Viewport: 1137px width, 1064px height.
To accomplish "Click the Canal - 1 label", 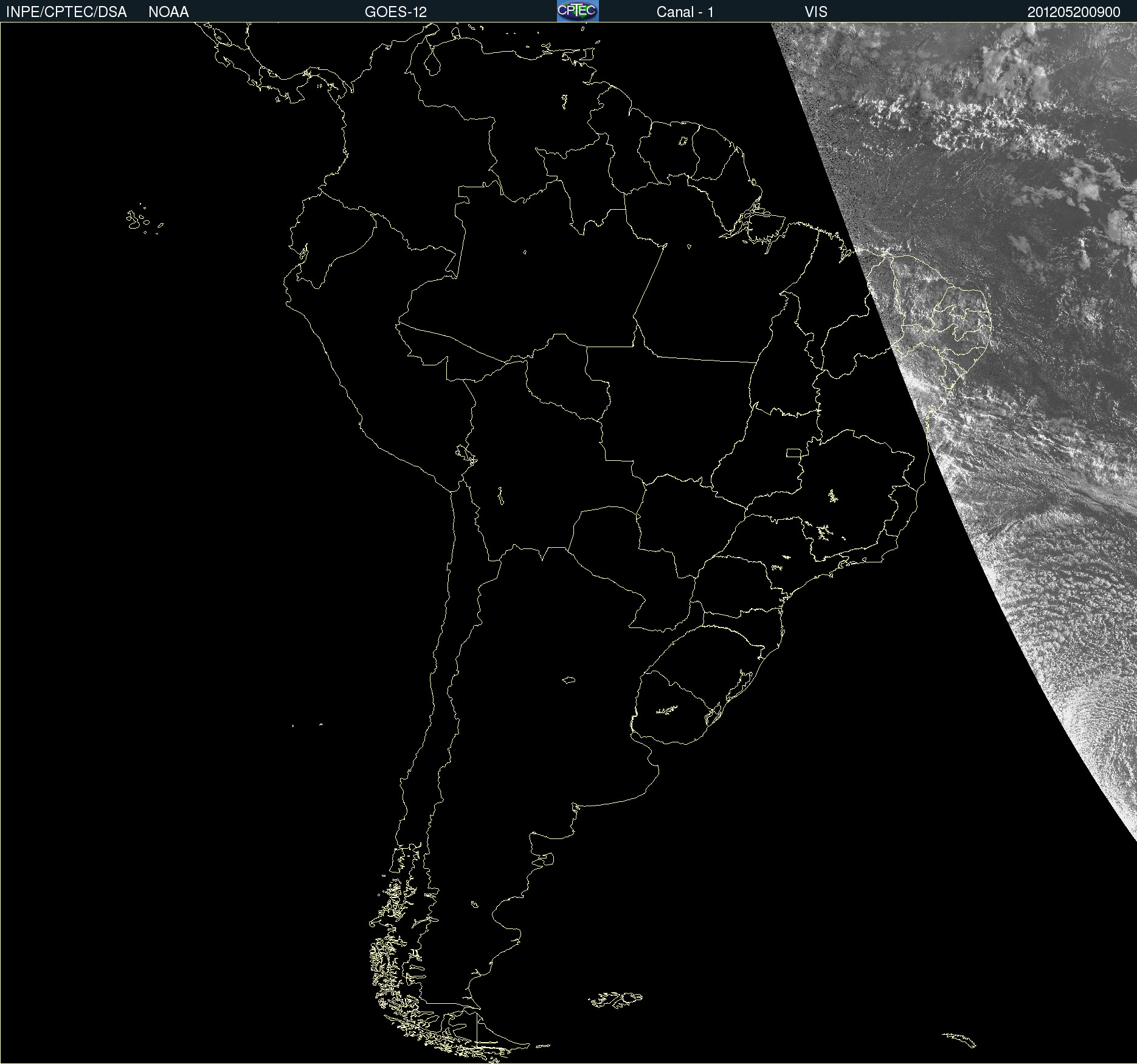I will pyautogui.click(x=685, y=12).
